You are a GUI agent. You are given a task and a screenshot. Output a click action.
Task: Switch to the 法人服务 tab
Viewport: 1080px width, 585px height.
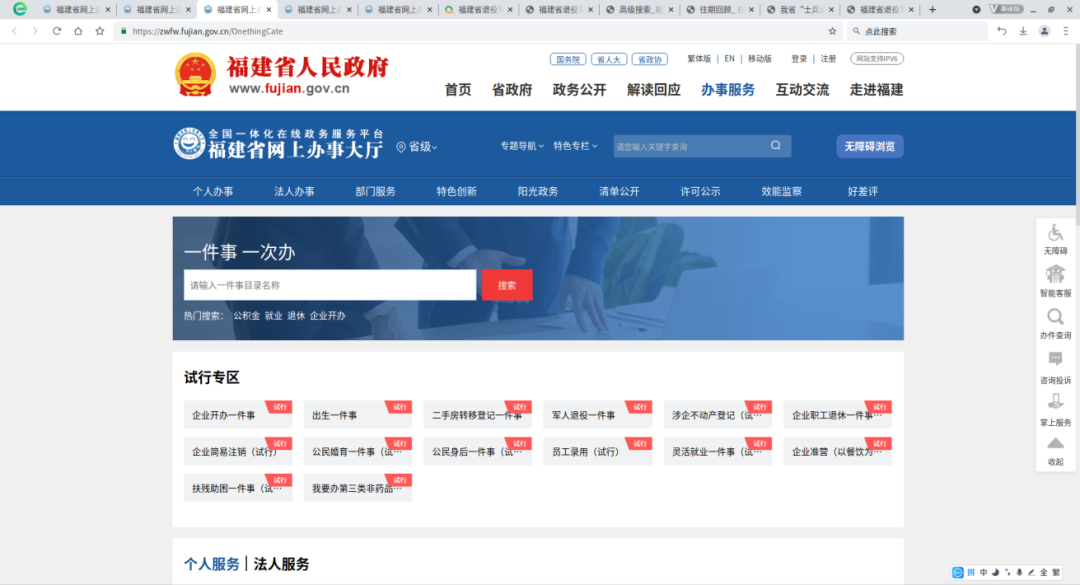tap(281, 564)
